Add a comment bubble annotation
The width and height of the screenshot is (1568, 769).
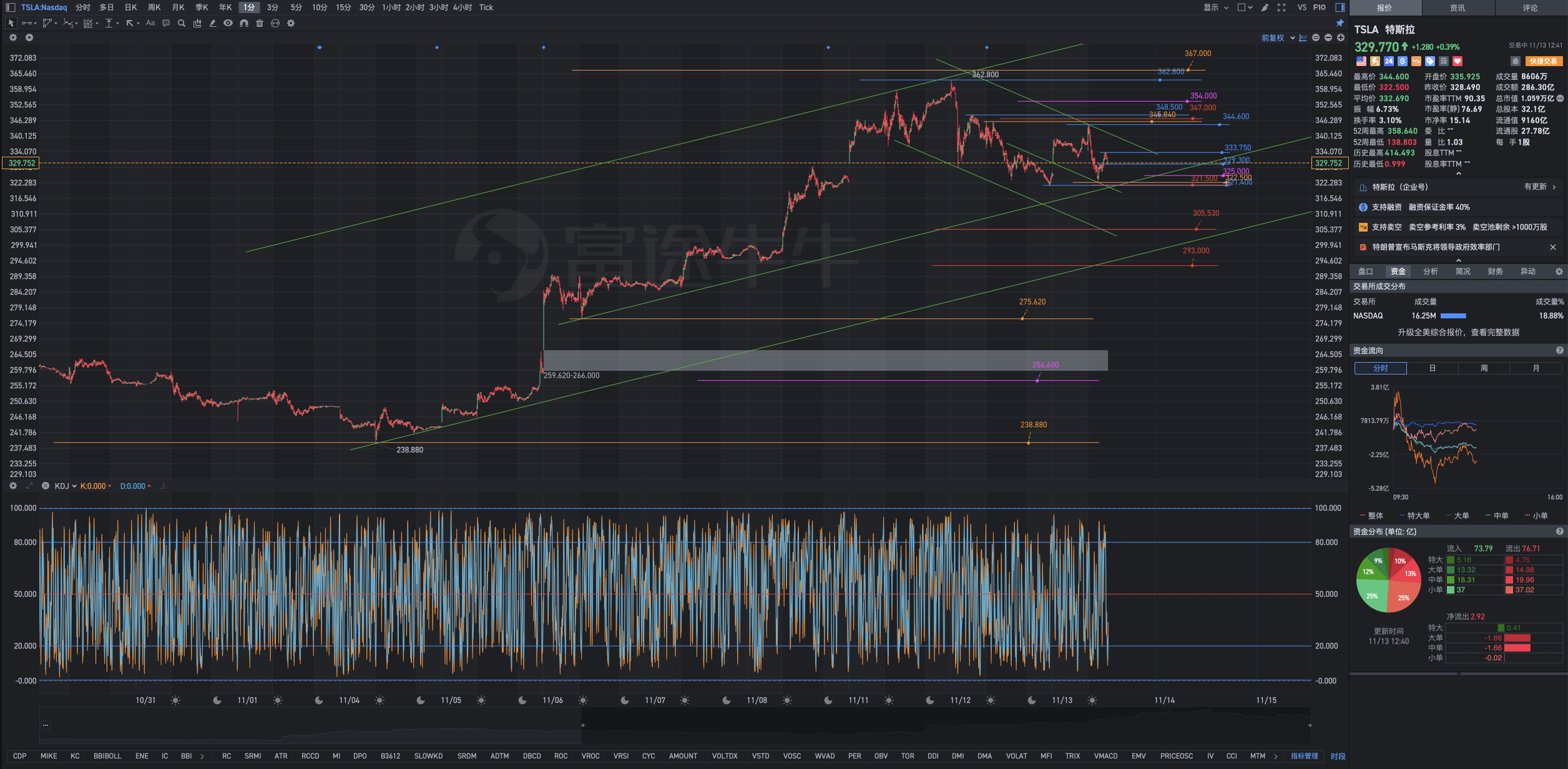(x=166, y=23)
